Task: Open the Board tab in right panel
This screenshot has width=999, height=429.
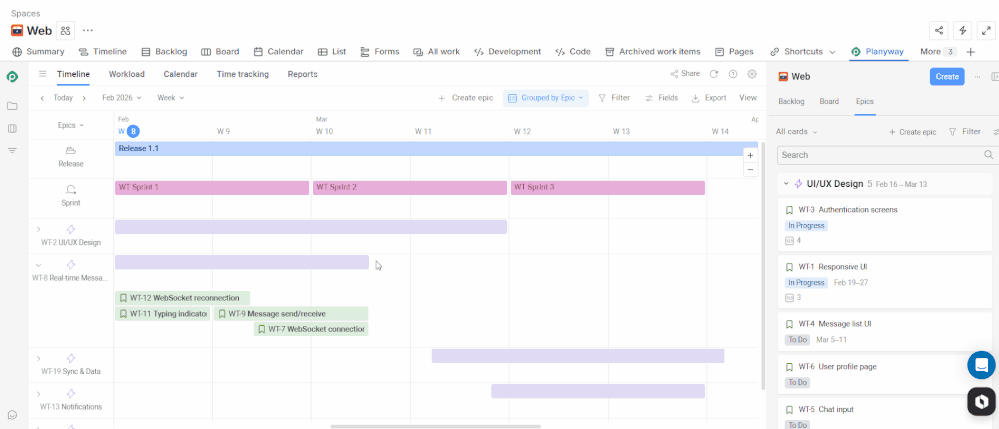Action: pos(829,101)
